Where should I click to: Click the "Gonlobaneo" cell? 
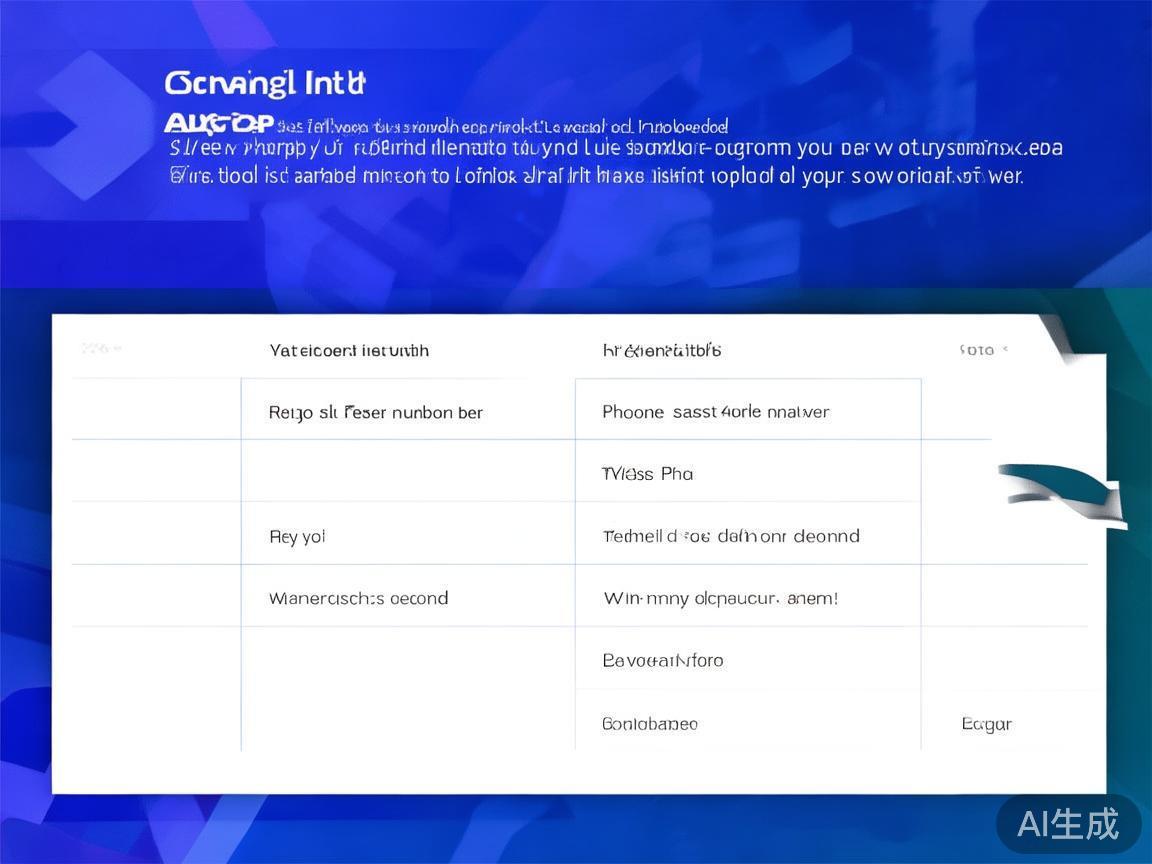click(650, 724)
